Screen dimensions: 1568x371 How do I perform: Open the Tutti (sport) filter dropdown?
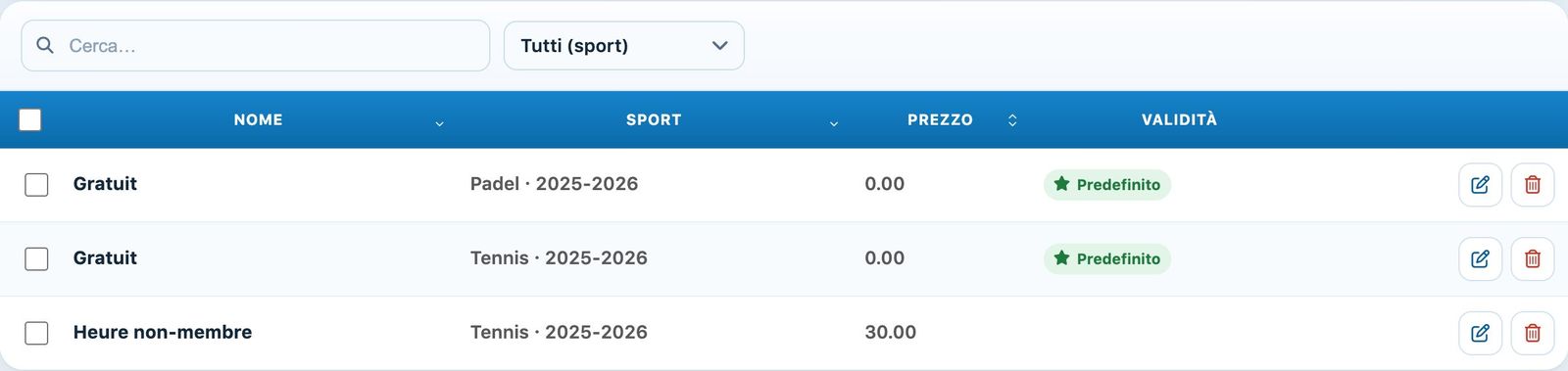tap(624, 46)
